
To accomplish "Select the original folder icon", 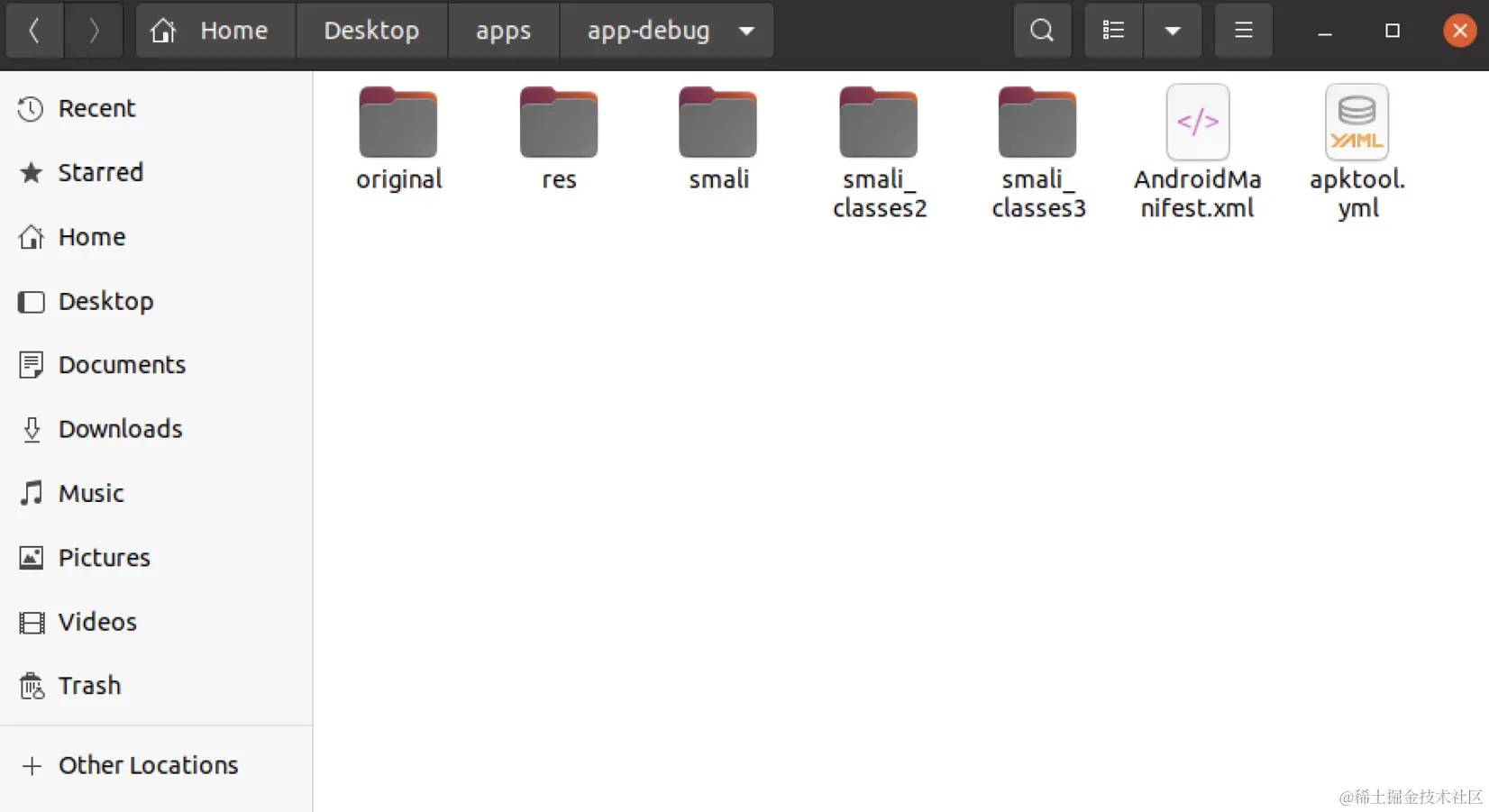I will pyautogui.click(x=398, y=123).
